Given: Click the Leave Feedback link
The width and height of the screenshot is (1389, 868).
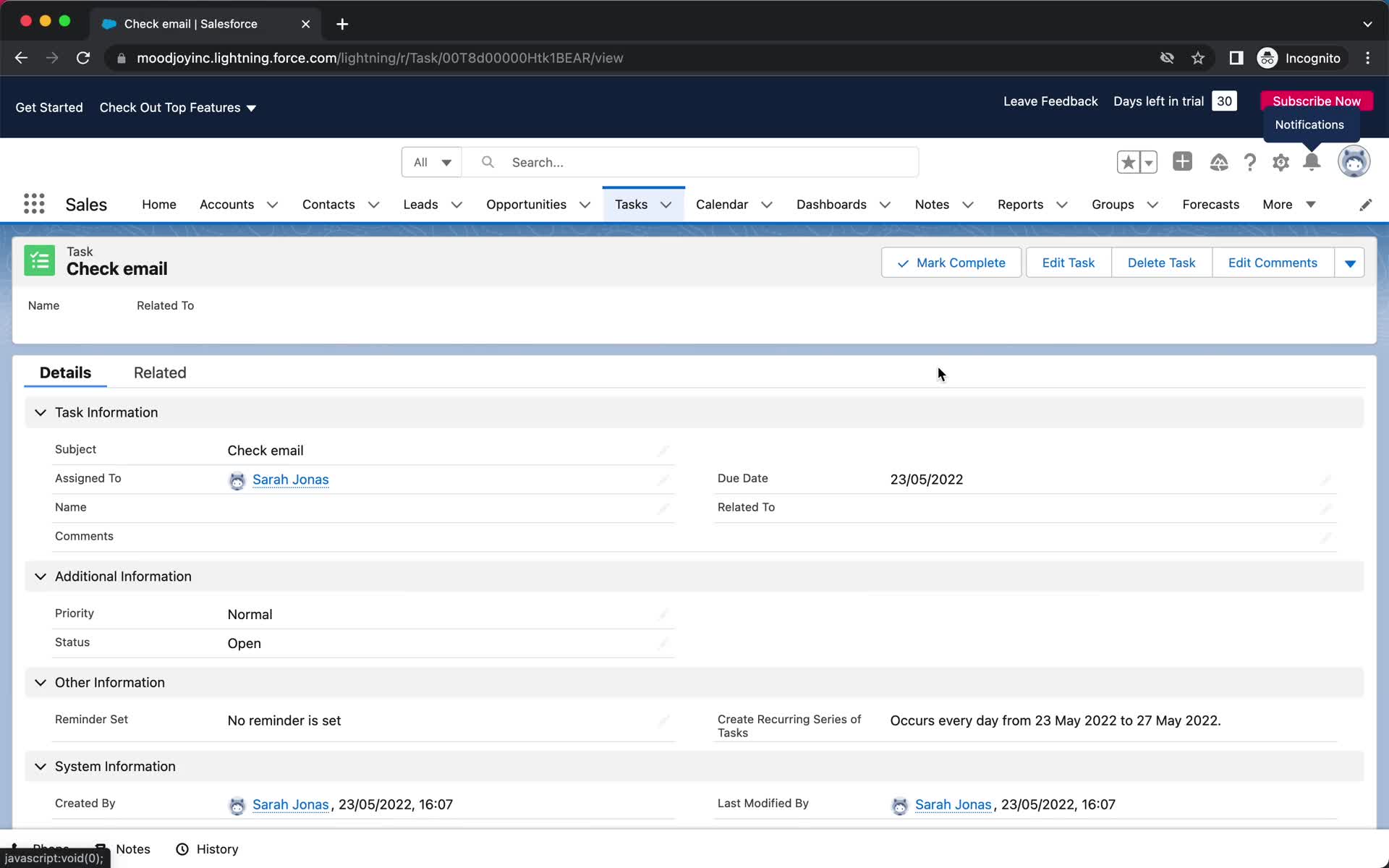Looking at the screenshot, I should [x=1050, y=101].
